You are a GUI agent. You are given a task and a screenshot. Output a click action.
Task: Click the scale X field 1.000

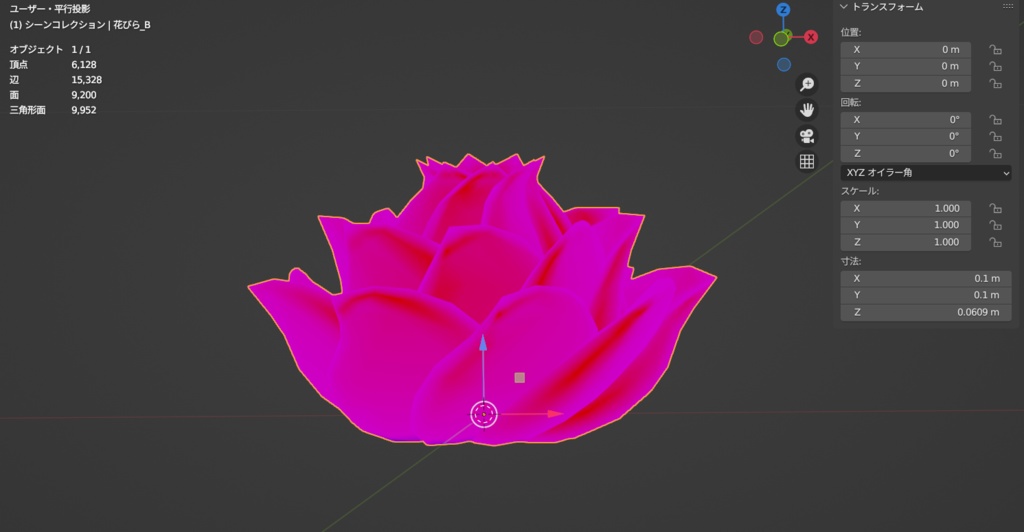(x=905, y=208)
